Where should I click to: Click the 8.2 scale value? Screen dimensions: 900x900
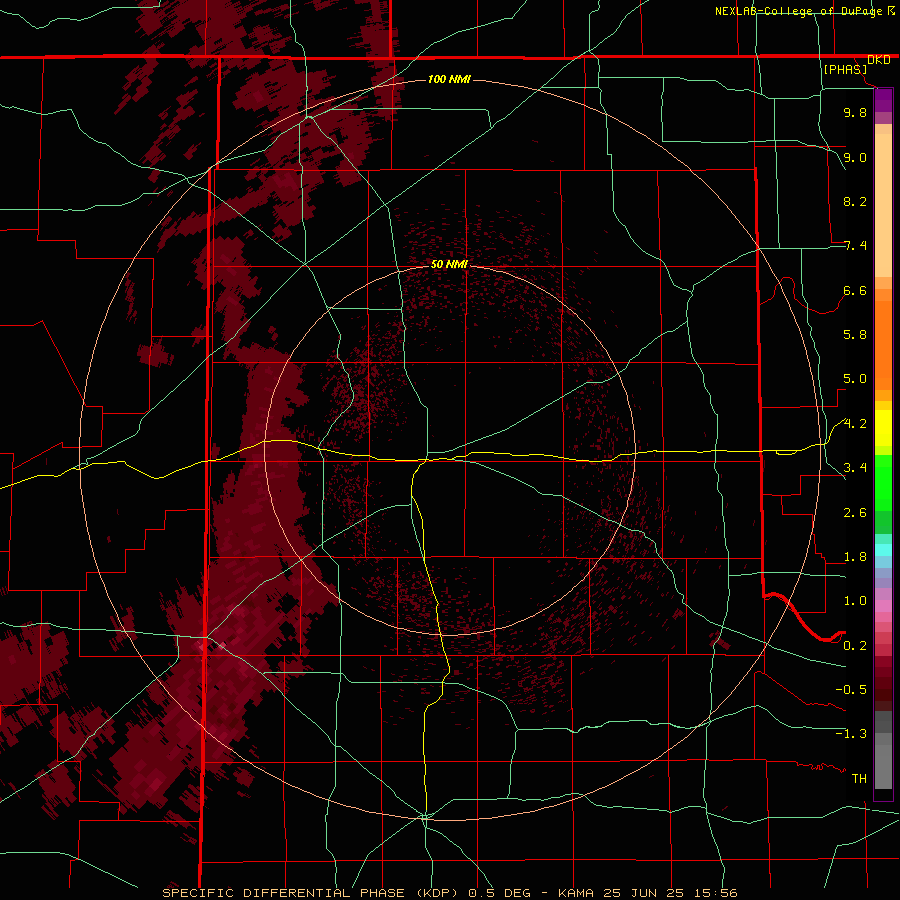[855, 201]
